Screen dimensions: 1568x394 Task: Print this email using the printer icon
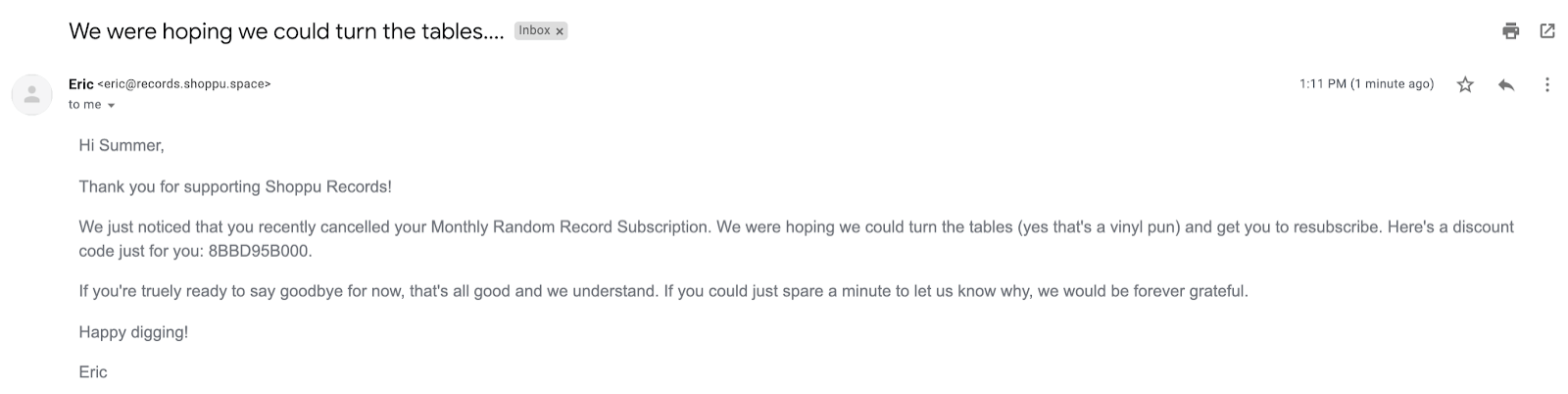[1510, 31]
